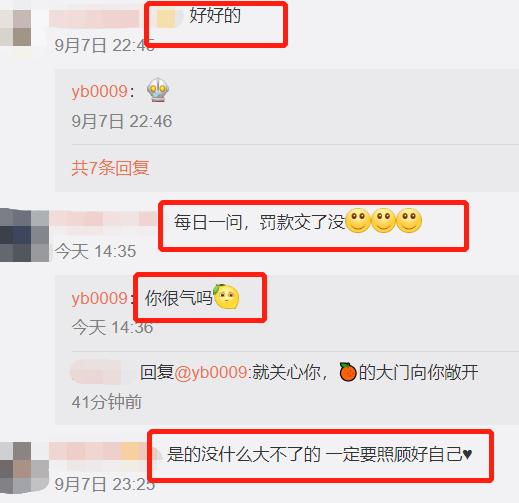Image resolution: width=519 pixels, height=503 pixels.
Task: Click the heart symbol after 照顾好自己
Action: pos(467,454)
